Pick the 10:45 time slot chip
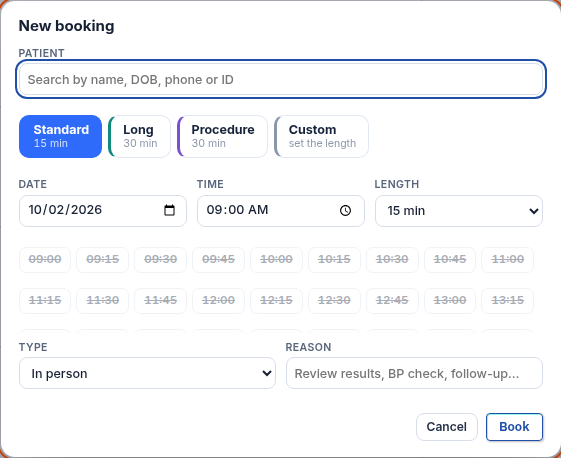561x458 pixels. tap(450, 260)
